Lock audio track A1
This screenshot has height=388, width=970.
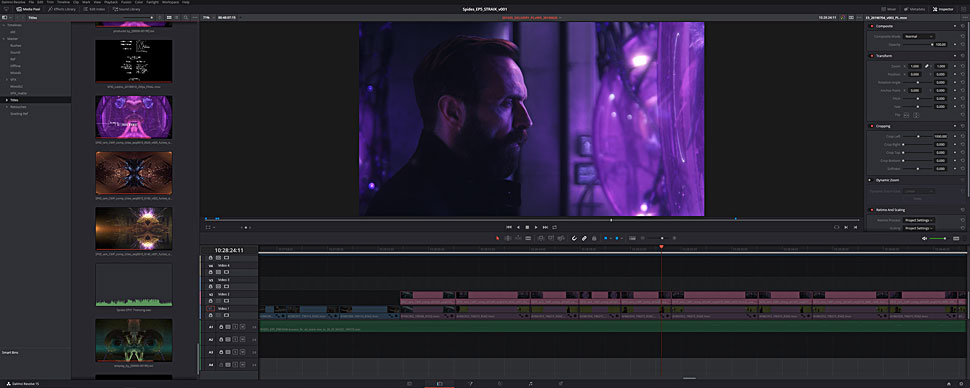tap(221, 327)
